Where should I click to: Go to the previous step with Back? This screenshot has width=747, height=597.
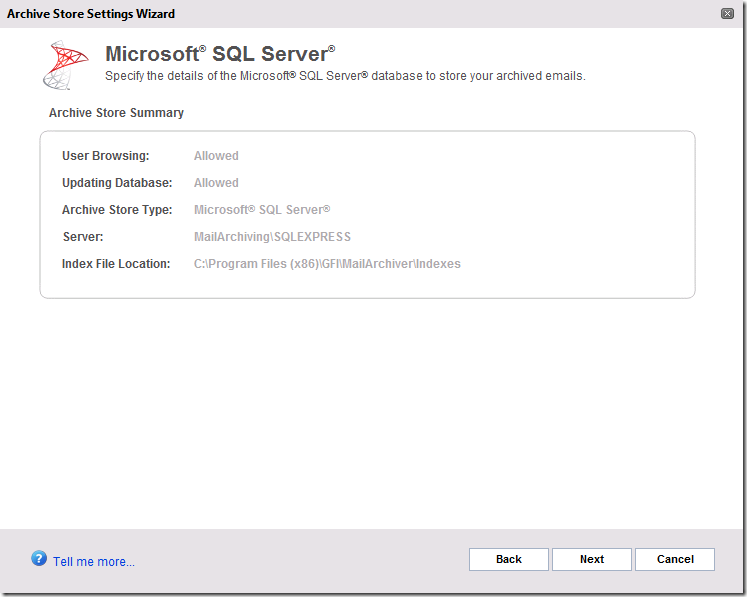point(509,559)
